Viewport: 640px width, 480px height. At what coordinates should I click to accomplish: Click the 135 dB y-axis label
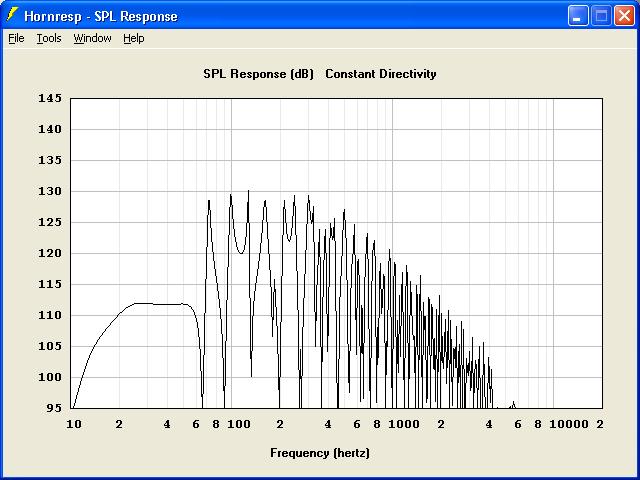click(x=50, y=160)
